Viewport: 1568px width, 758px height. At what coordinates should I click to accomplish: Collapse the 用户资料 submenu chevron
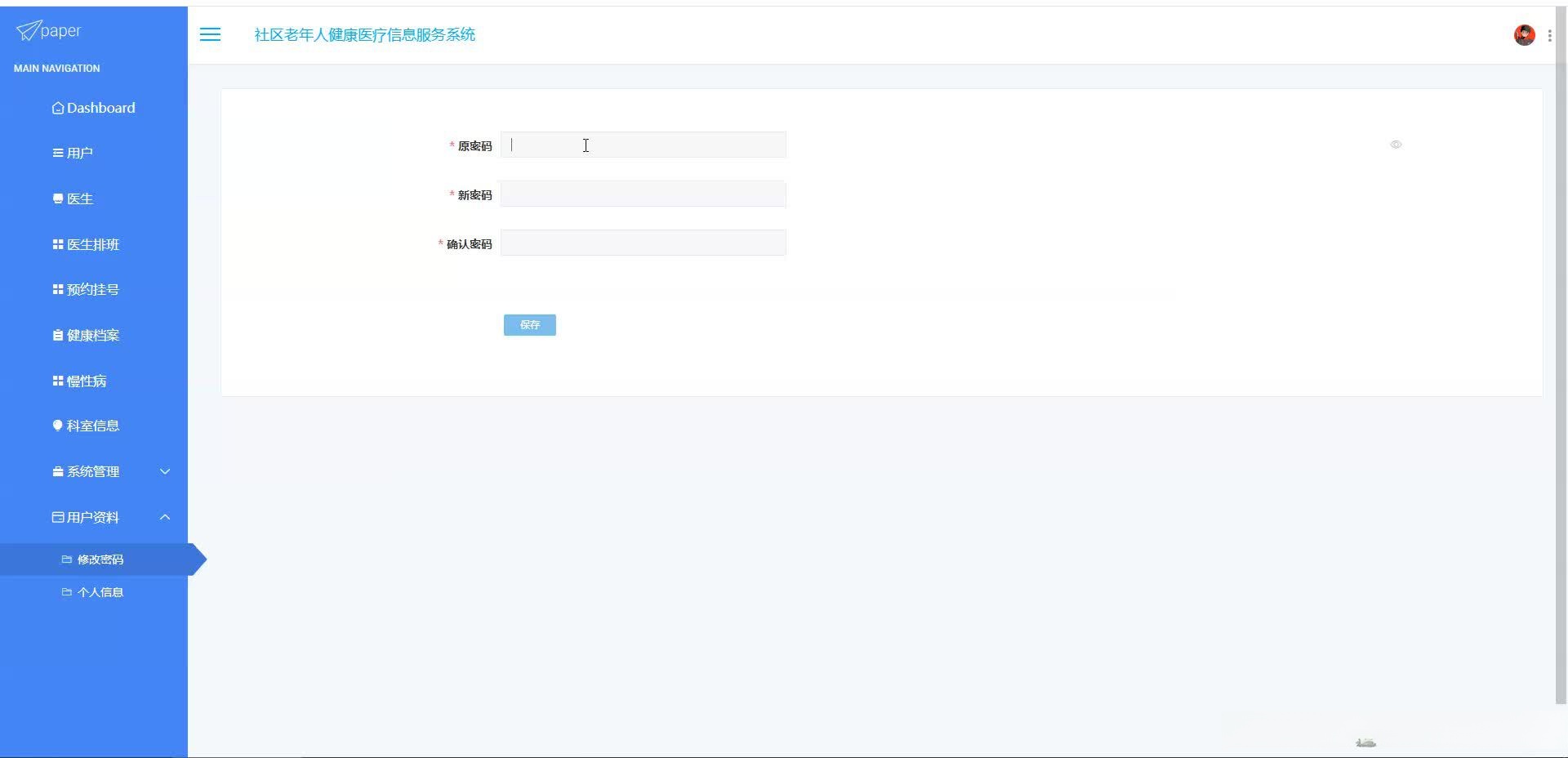coord(165,517)
